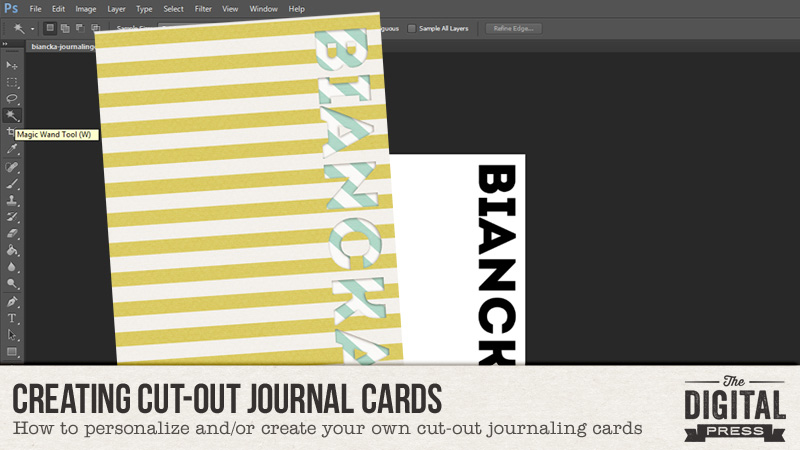Open the File menu

click(35, 9)
